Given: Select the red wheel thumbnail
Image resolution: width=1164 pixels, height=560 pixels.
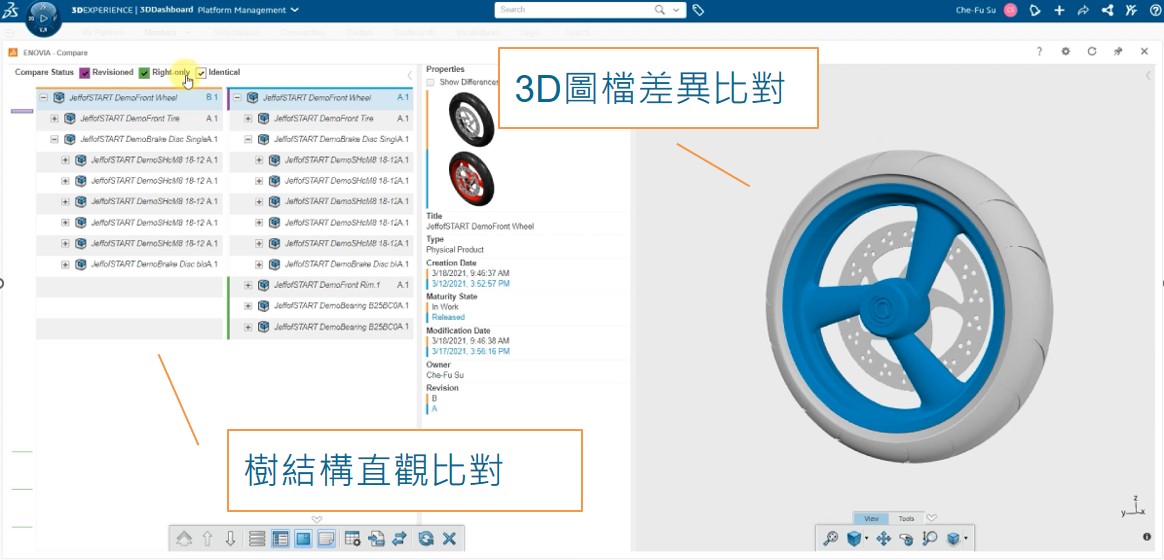Looking at the screenshot, I should coord(471,179).
